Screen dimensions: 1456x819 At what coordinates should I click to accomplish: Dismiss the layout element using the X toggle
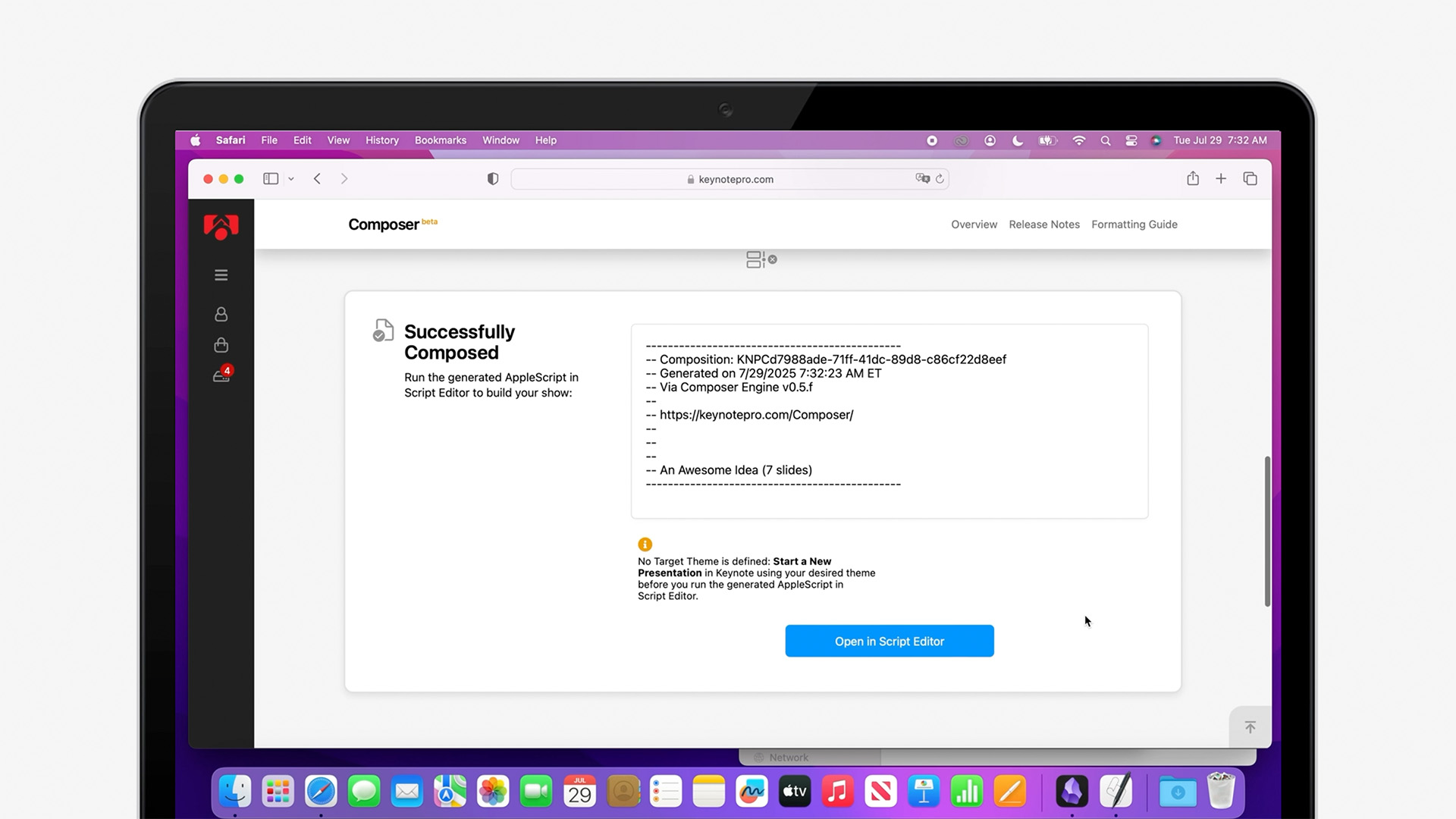click(x=772, y=259)
